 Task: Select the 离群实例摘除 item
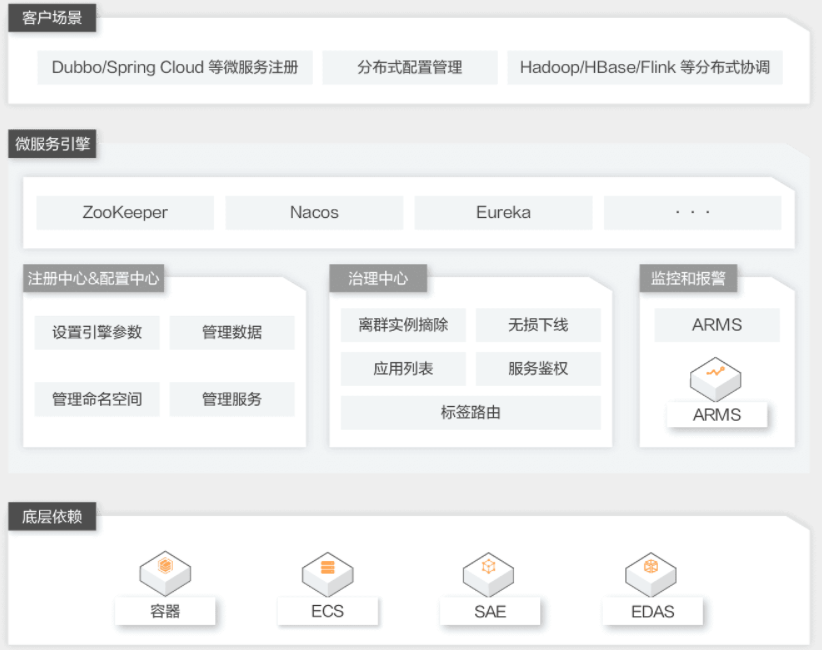(x=403, y=325)
